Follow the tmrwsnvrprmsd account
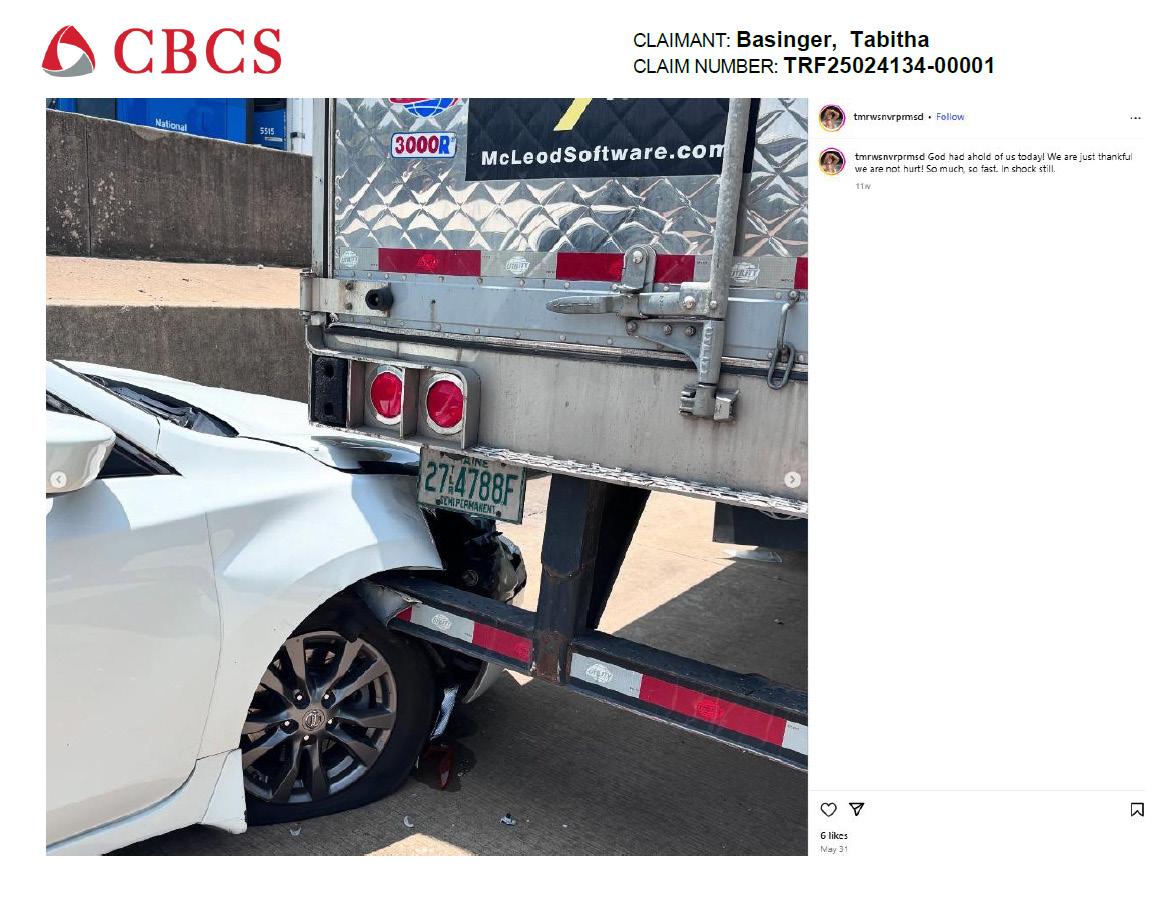 pos(950,117)
